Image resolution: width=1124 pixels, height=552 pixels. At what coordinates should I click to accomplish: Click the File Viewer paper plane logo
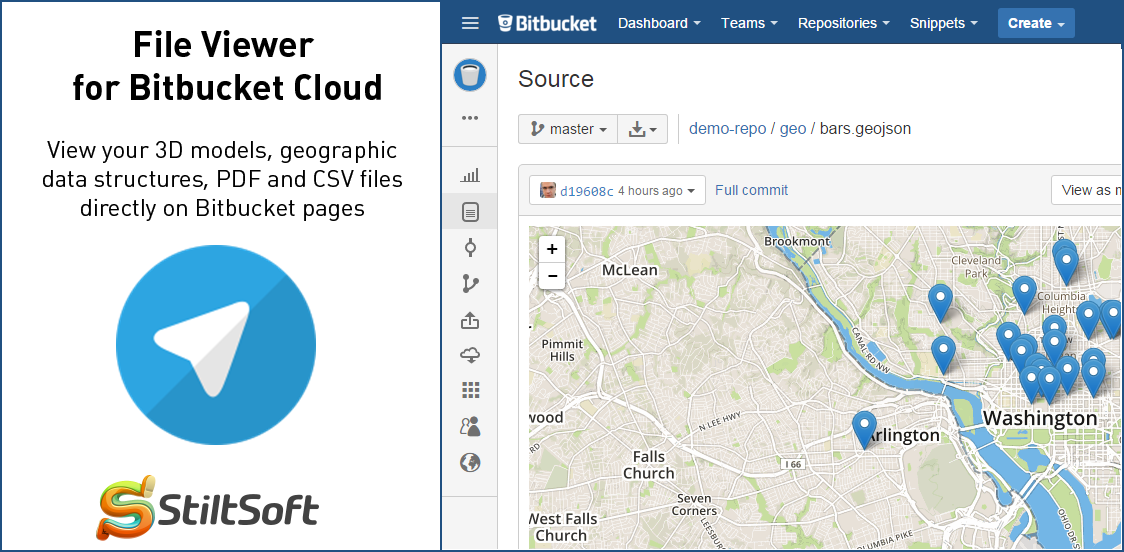pyautogui.click(x=216, y=344)
